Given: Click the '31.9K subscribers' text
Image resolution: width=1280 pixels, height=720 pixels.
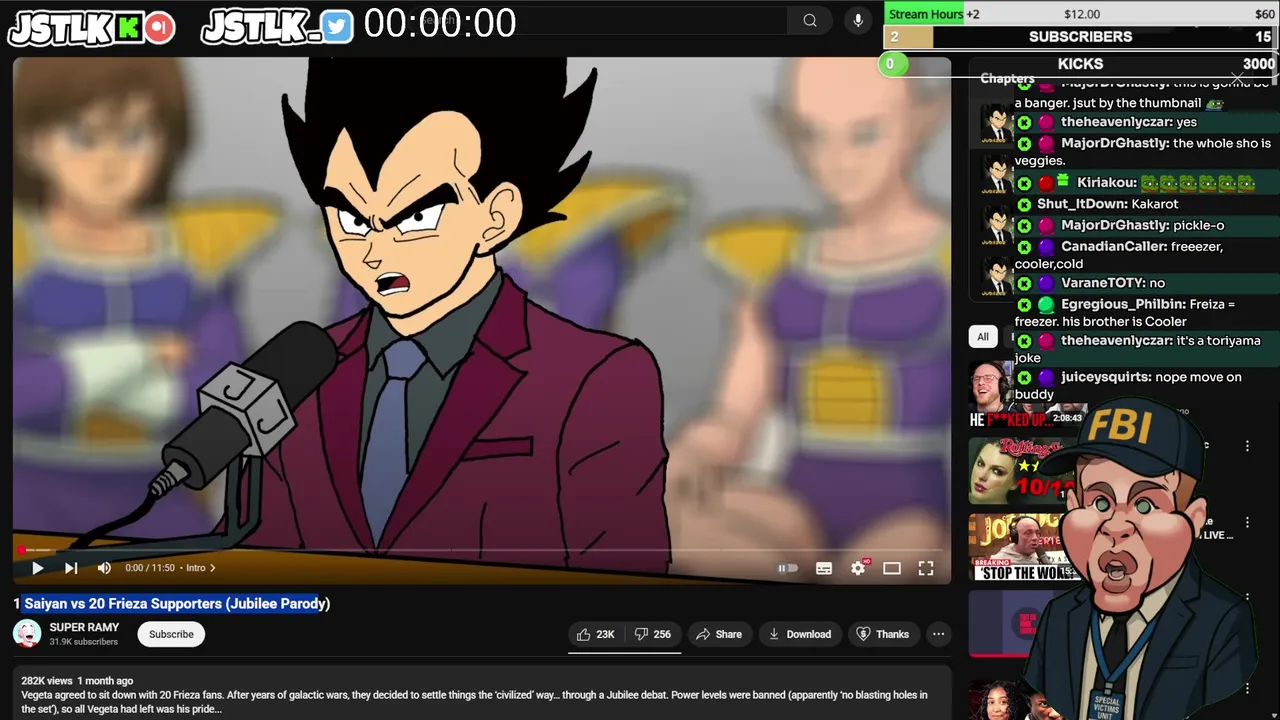Looking at the screenshot, I should (x=84, y=642).
